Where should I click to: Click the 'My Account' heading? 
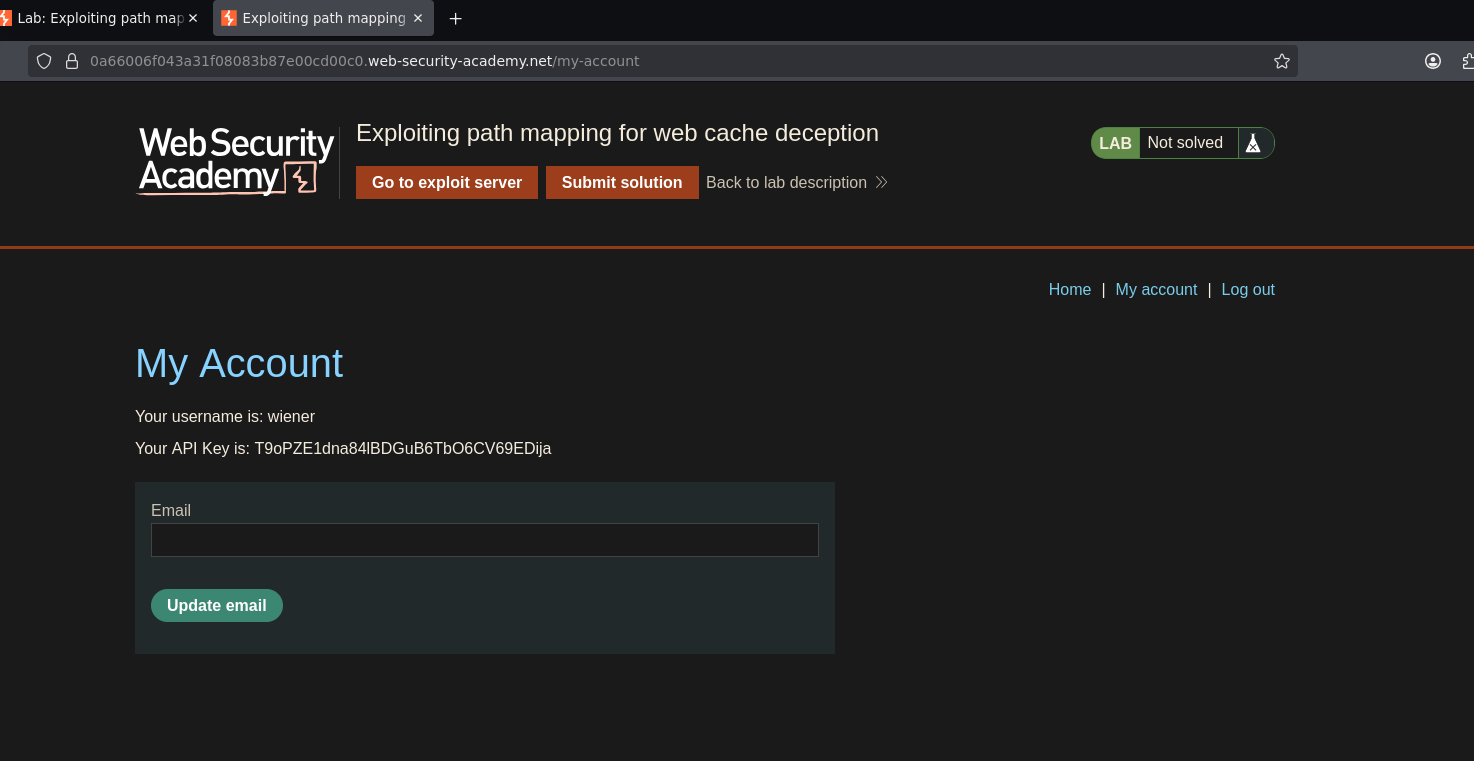pos(239,363)
